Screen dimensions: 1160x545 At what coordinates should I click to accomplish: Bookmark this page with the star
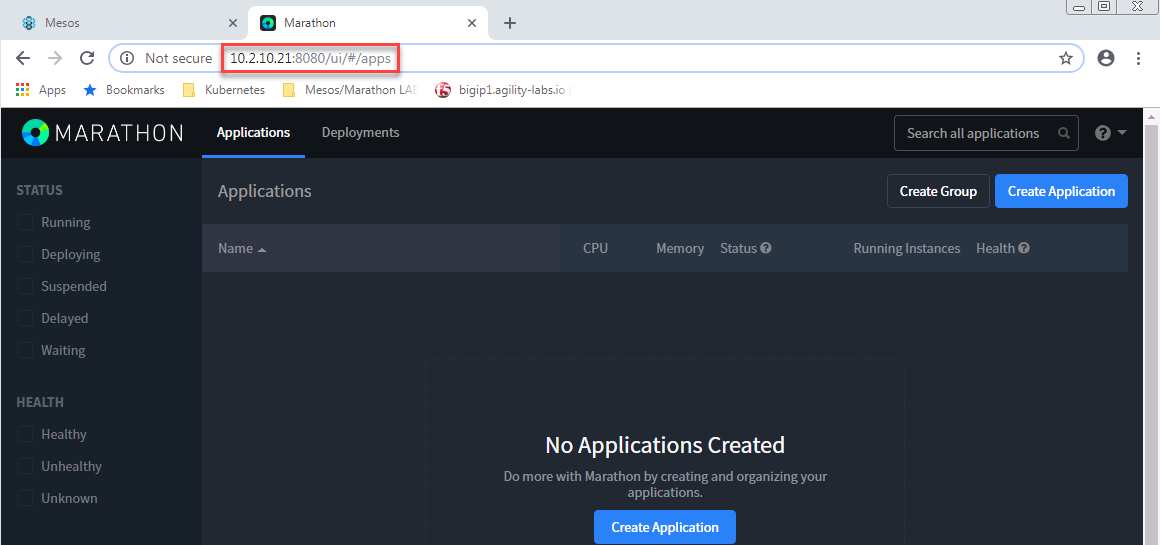(x=1065, y=58)
